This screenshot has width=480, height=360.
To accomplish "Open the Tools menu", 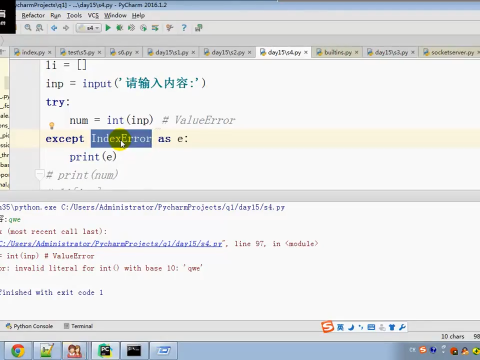I will [x=74, y=15].
